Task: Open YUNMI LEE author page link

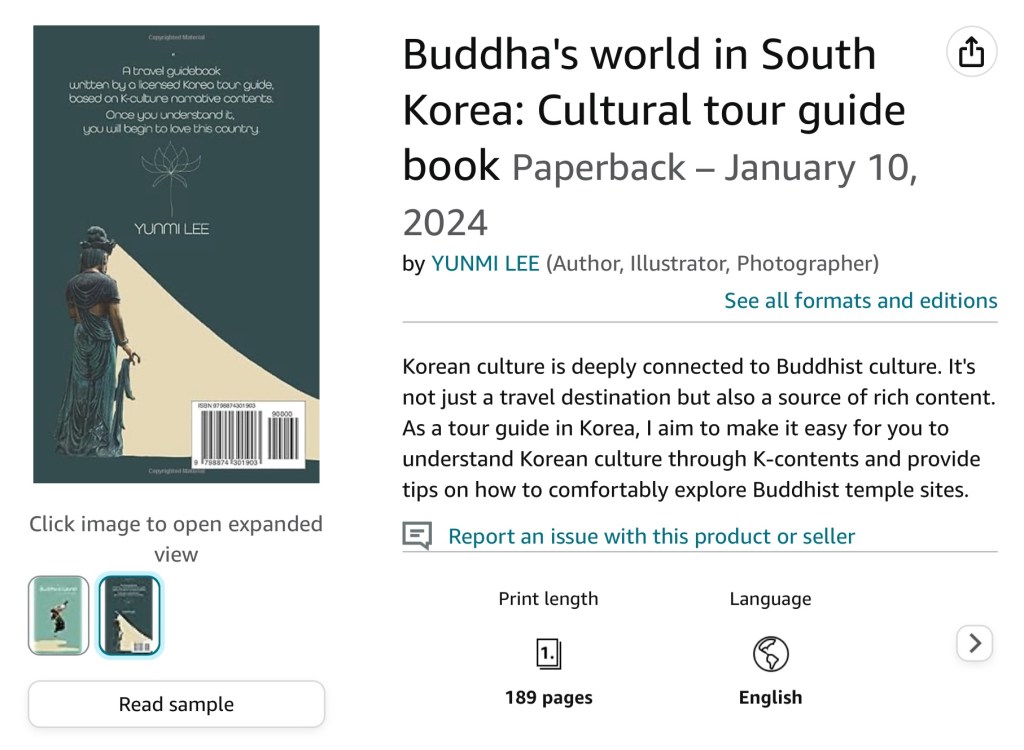Action: pos(485,264)
